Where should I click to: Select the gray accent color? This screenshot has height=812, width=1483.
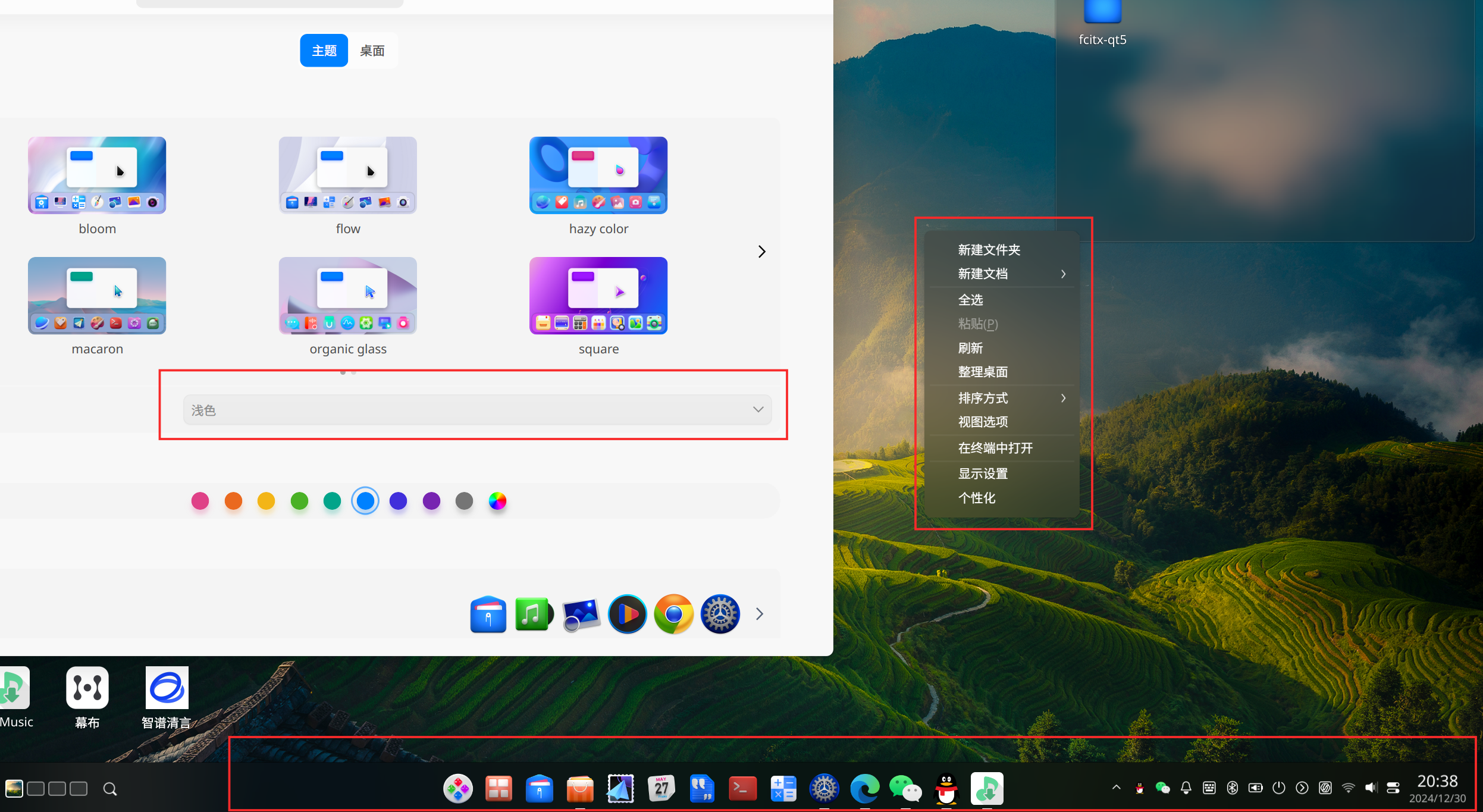(x=464, y=501)
